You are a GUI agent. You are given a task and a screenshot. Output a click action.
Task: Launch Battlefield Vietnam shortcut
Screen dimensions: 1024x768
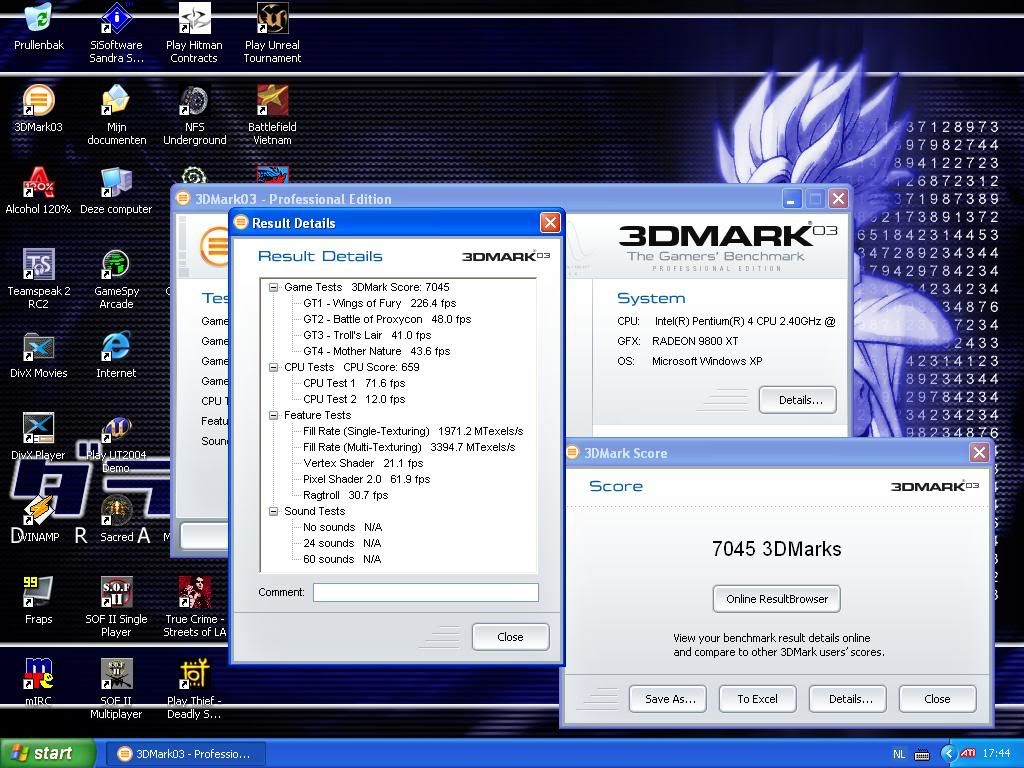coord(272,115)
